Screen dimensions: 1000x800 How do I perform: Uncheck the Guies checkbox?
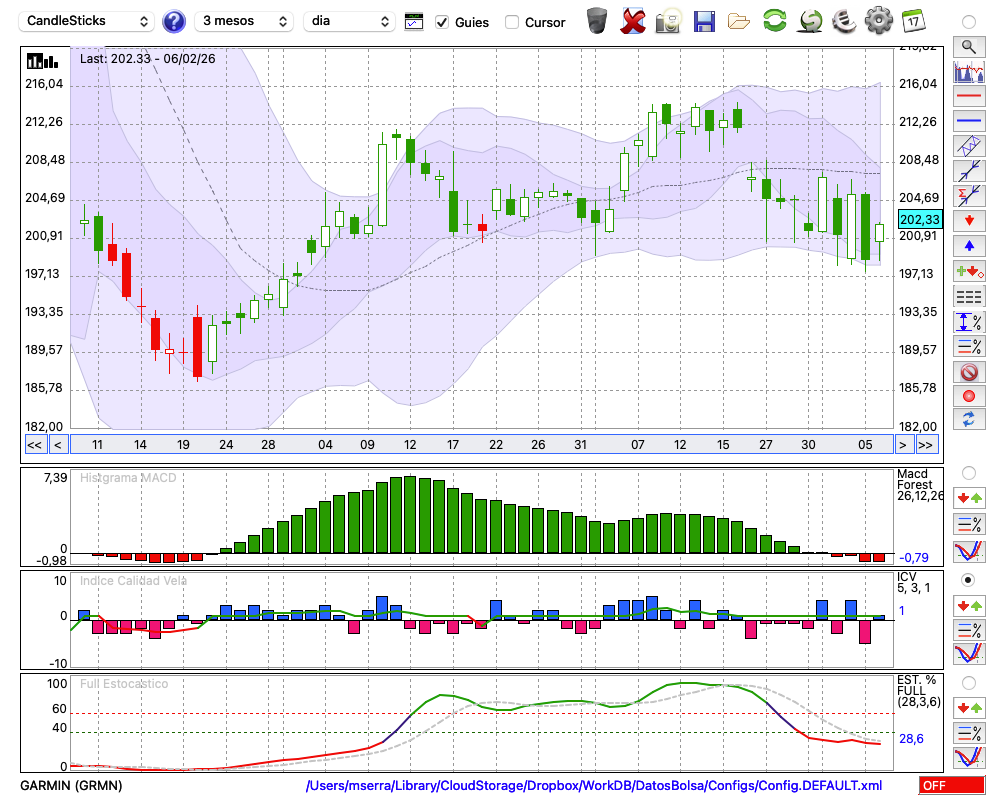[x=442, y=22]
